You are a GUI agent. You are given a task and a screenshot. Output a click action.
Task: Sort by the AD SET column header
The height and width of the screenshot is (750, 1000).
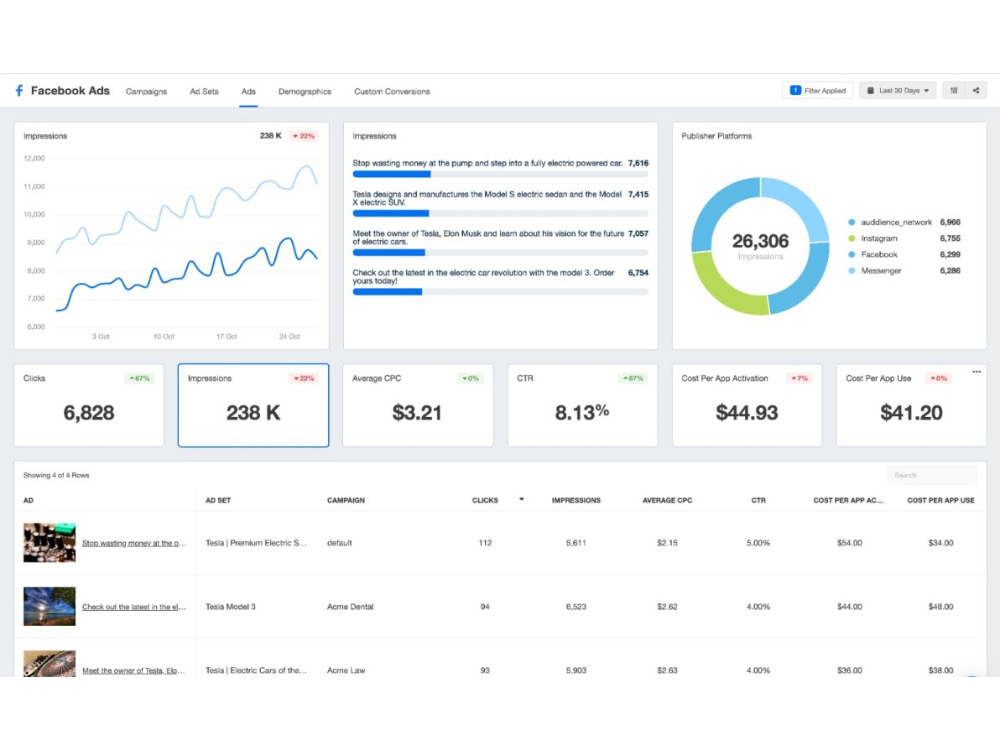point(218,501)
